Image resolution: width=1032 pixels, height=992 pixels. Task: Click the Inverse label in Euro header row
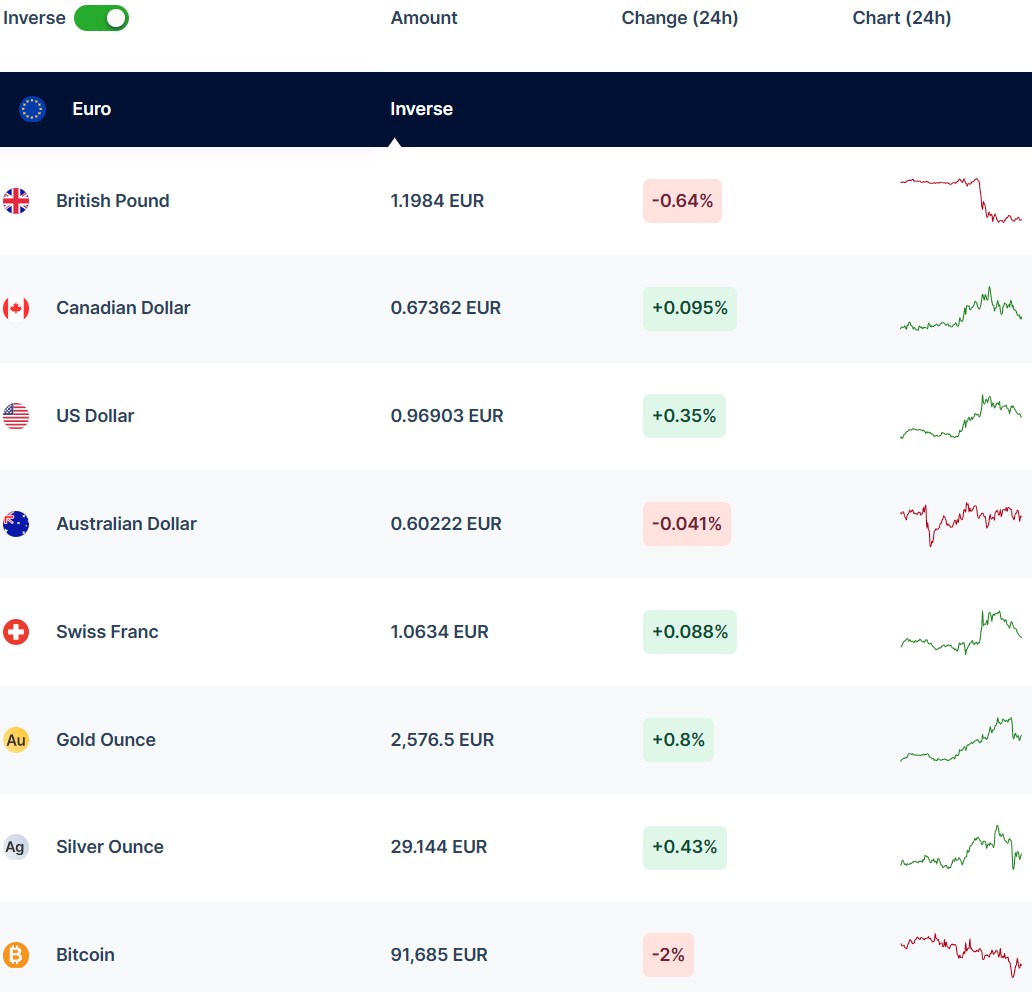(421, 109)
